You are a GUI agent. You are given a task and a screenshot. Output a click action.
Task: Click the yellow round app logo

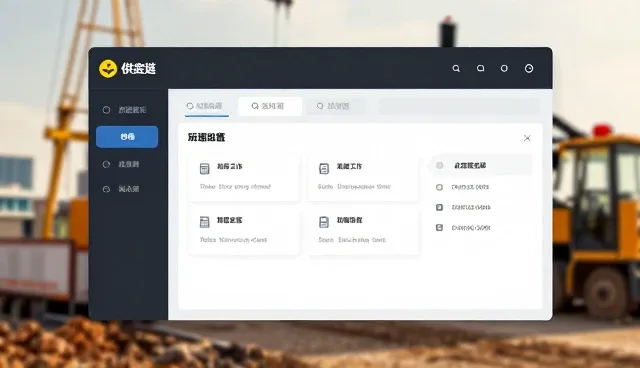pyautogui.click(x=108, y=69)
